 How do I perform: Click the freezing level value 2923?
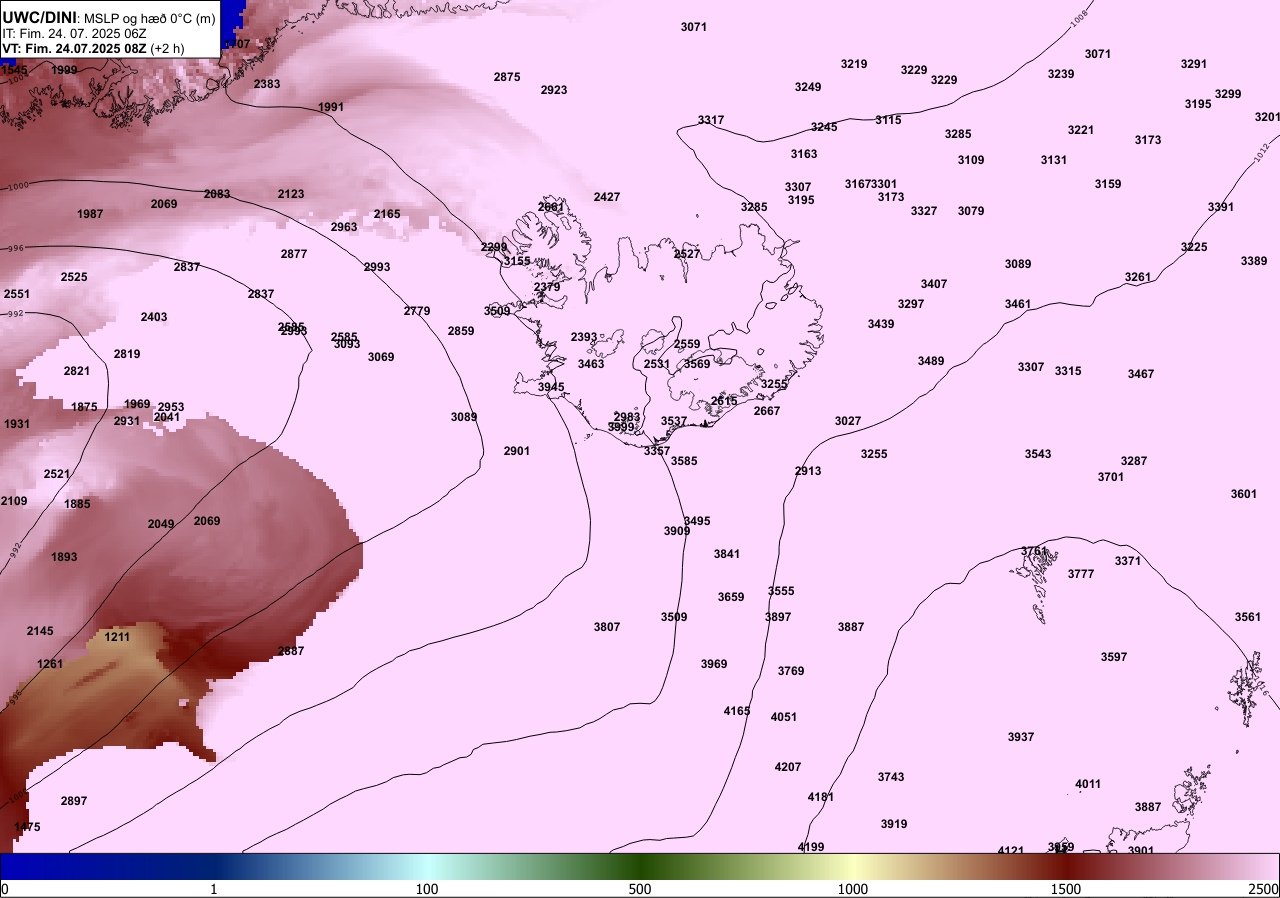coord(554,90)
